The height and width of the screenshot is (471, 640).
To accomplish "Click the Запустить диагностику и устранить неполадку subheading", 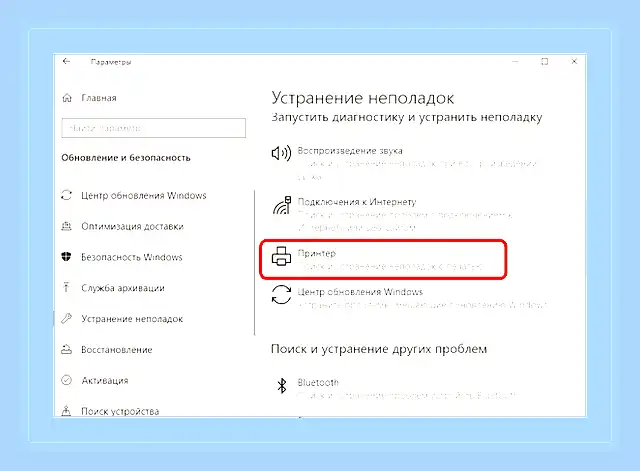I will pyautogui.click(x=407, y=118).
